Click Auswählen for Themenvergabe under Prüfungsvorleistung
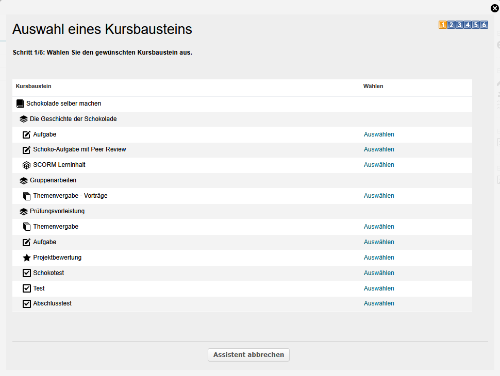 pos(379,227)
